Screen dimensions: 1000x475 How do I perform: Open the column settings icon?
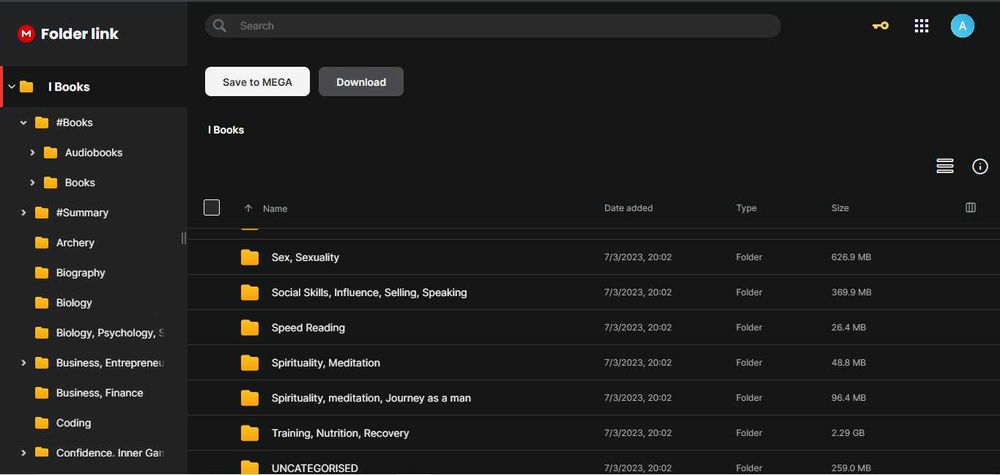970,208
